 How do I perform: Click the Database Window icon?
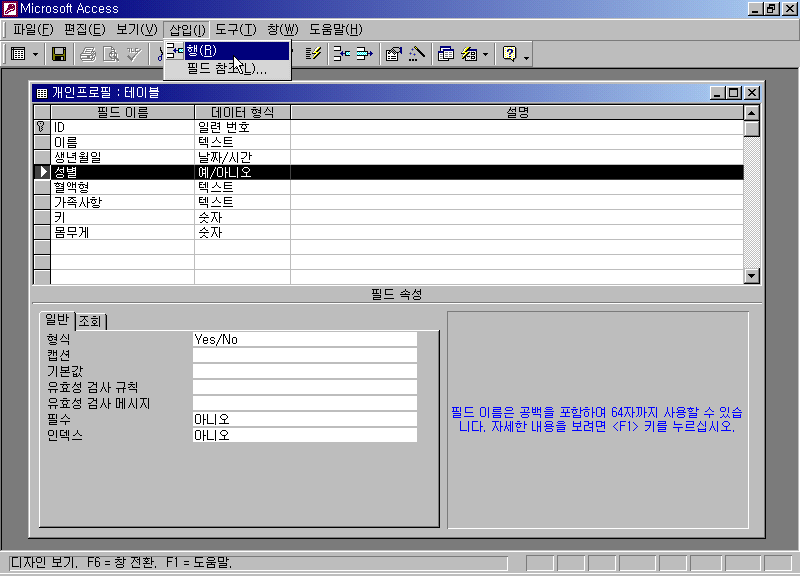pos(446,54)
